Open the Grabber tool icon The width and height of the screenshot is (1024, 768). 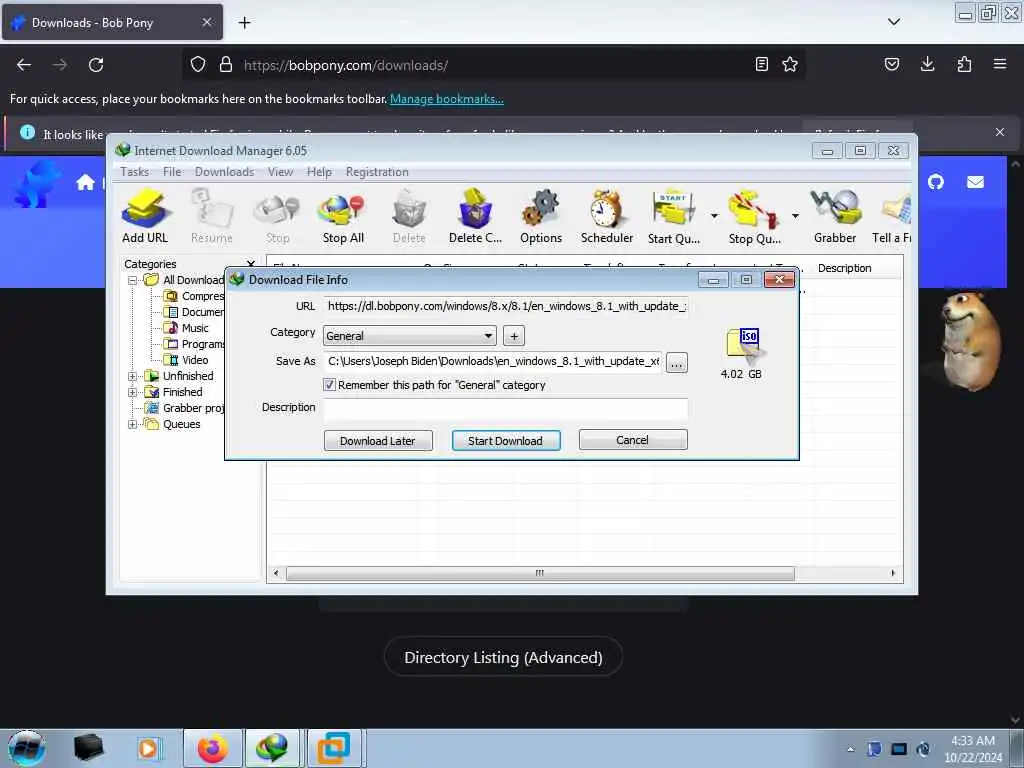pos(835,217)
